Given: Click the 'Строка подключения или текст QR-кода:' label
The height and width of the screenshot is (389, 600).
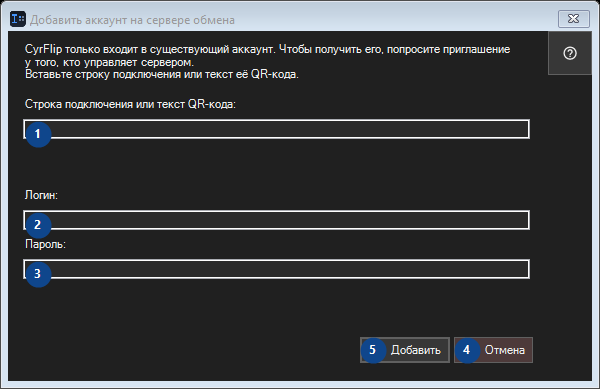Looking at the screenshot, I should tap(130, 104).
